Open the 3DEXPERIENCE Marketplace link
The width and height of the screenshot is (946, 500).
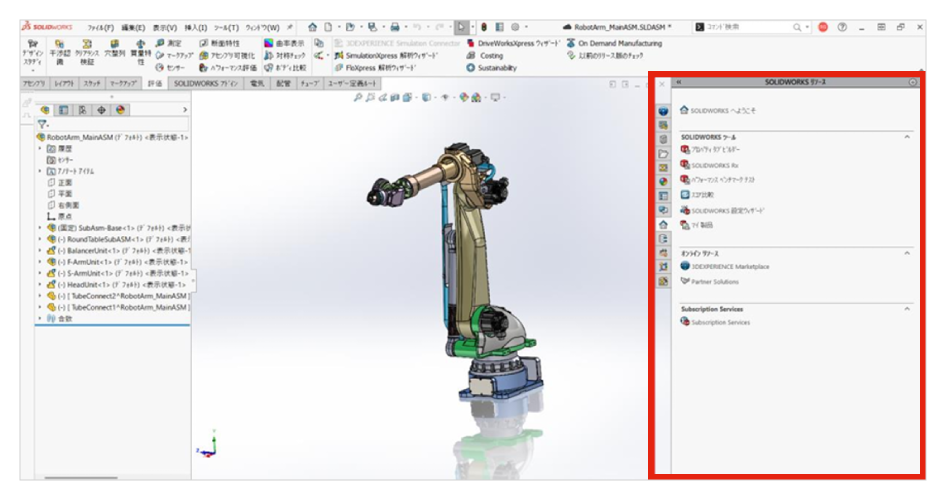685,267
